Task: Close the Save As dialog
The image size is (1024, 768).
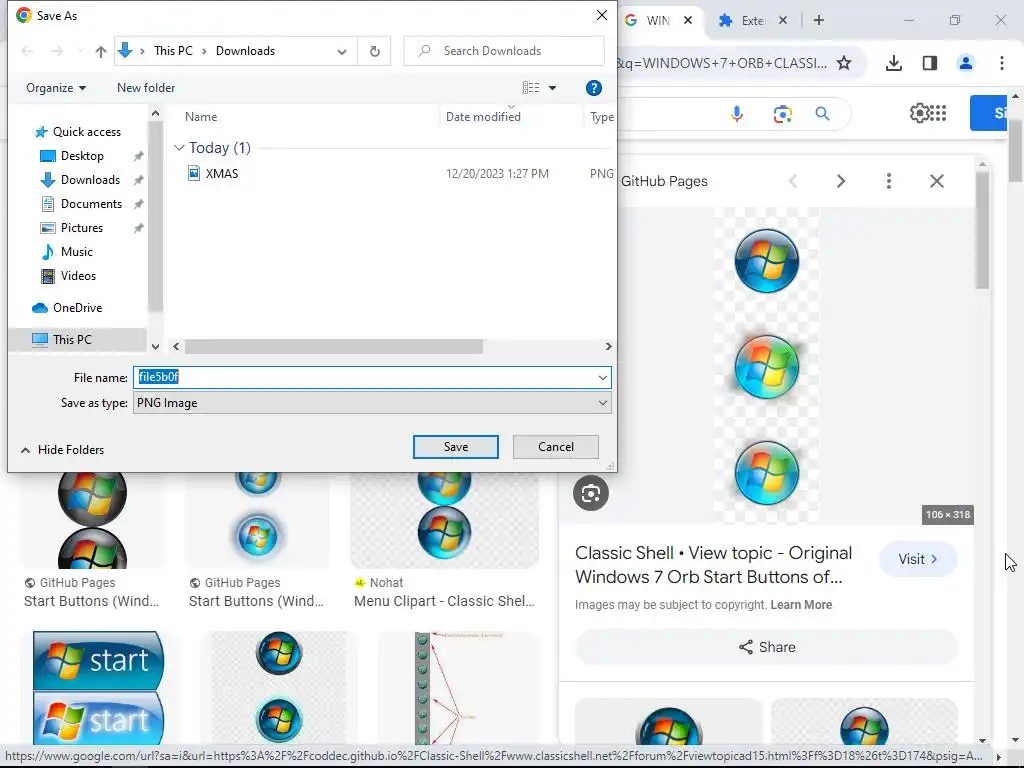Action: [601, 15]
